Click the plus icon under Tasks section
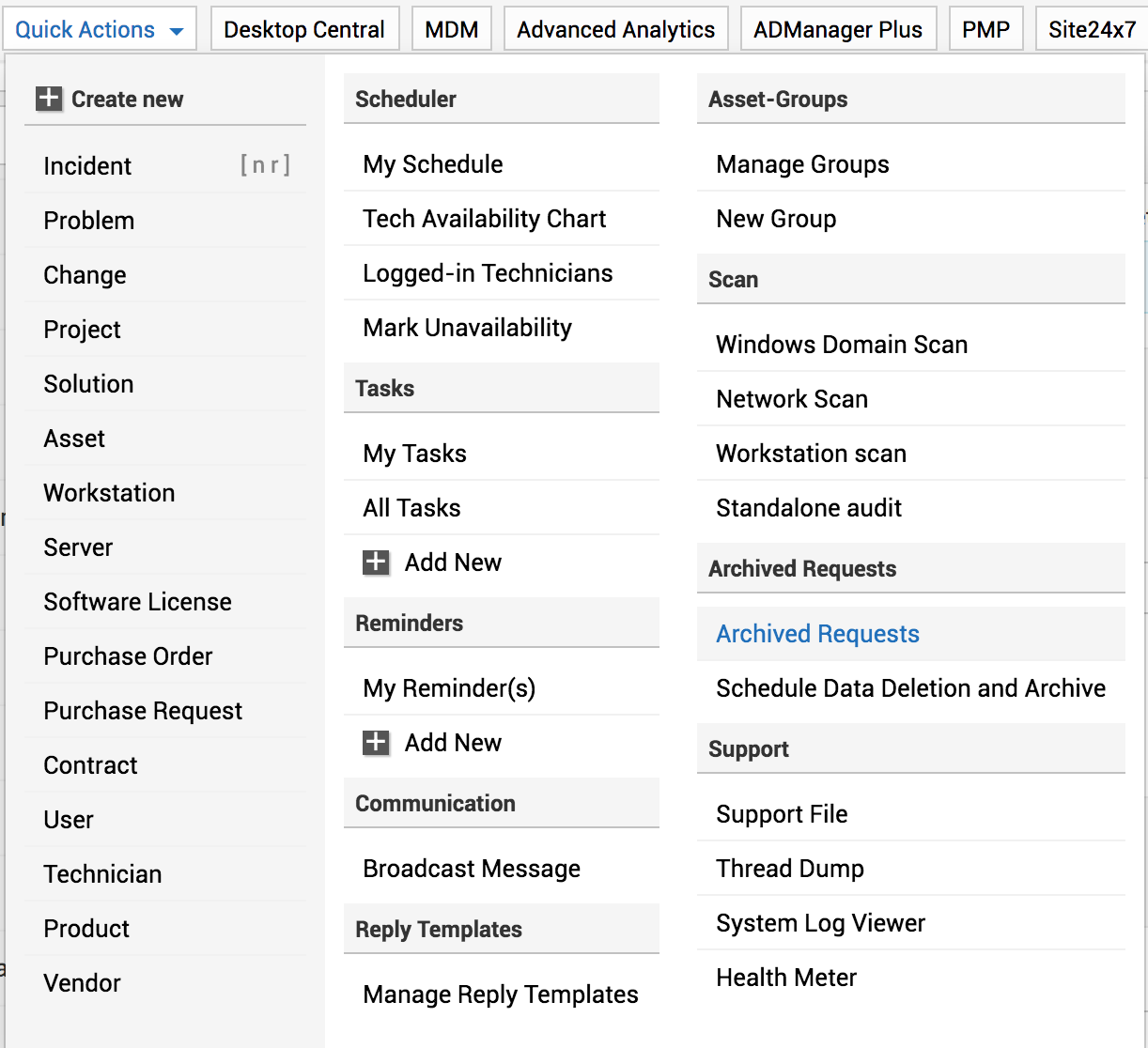 pyautogui.click(x=376, y=563)
